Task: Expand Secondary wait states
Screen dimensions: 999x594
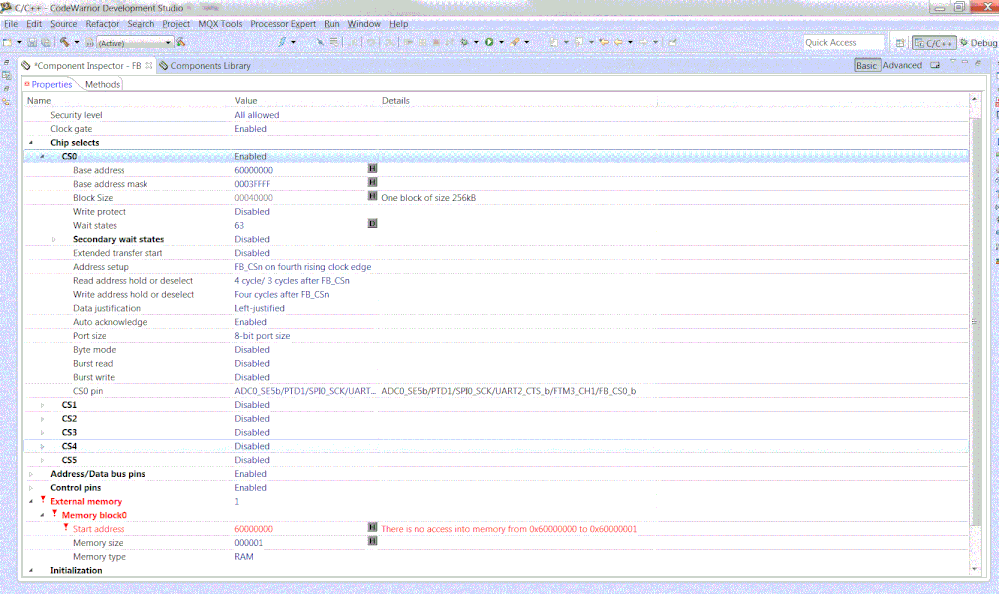Action: coord(54,240)
